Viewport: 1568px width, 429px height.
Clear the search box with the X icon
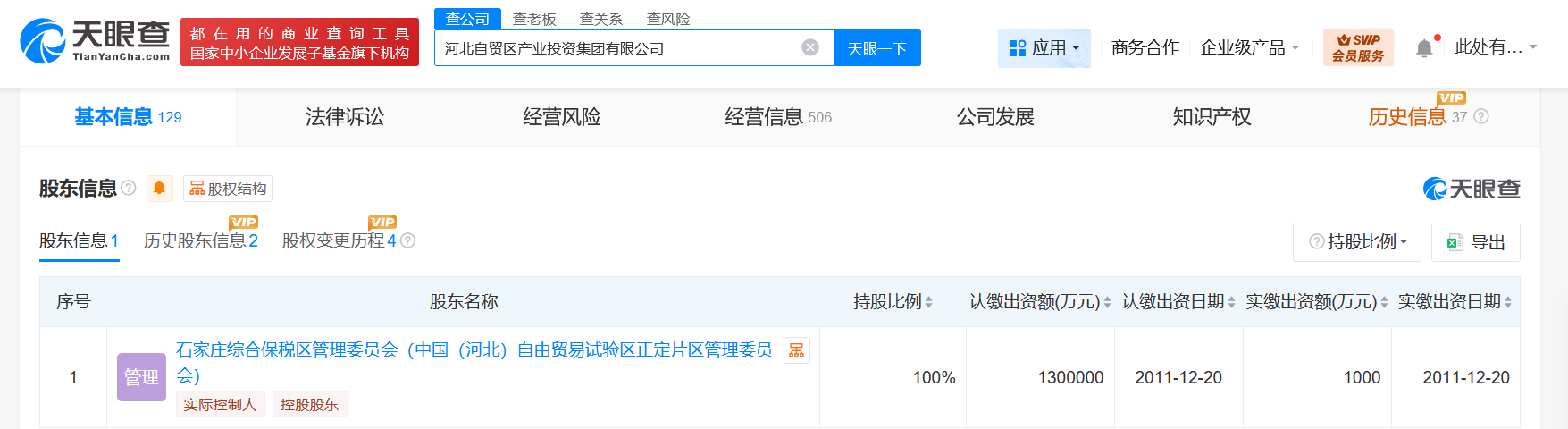[810, 47]
